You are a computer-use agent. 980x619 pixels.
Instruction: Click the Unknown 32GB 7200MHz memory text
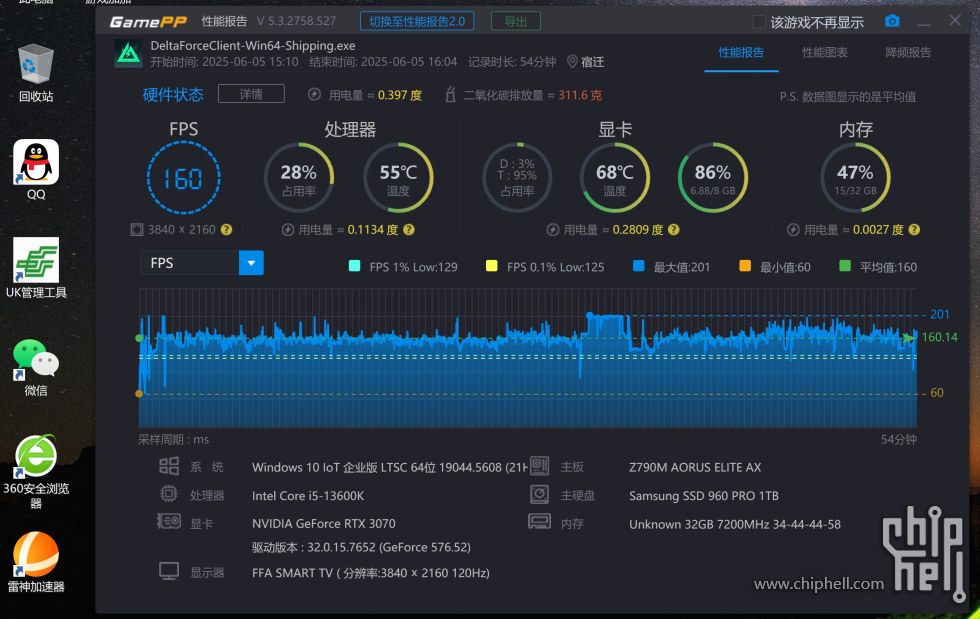(x=735, y=524)
